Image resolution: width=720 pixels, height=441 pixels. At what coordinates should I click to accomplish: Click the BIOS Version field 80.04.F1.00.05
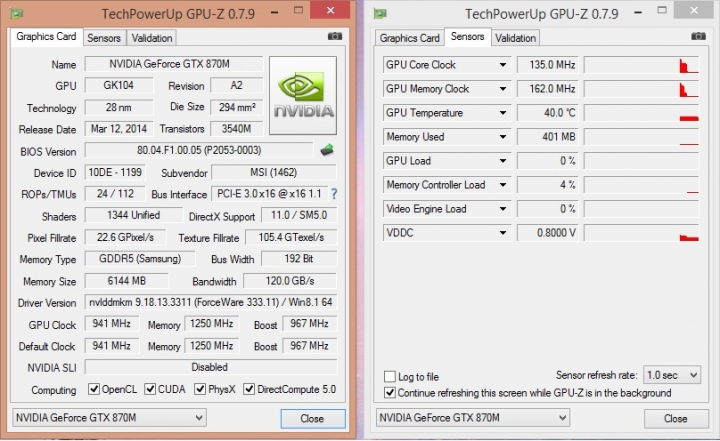[199, 150]
